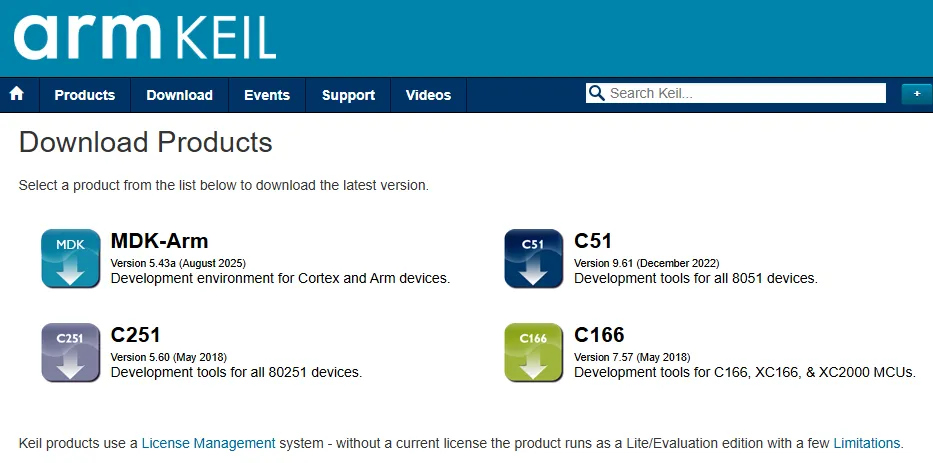This screenshot has width=933, height=463.
Task: Click the MDK download icon
Action: pos(71,258)
